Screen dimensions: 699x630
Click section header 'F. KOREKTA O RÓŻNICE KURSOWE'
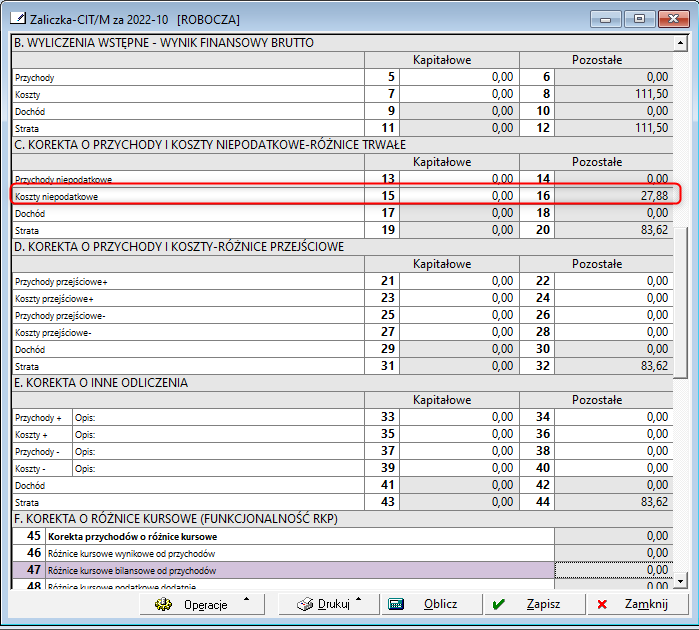point(176,519)
